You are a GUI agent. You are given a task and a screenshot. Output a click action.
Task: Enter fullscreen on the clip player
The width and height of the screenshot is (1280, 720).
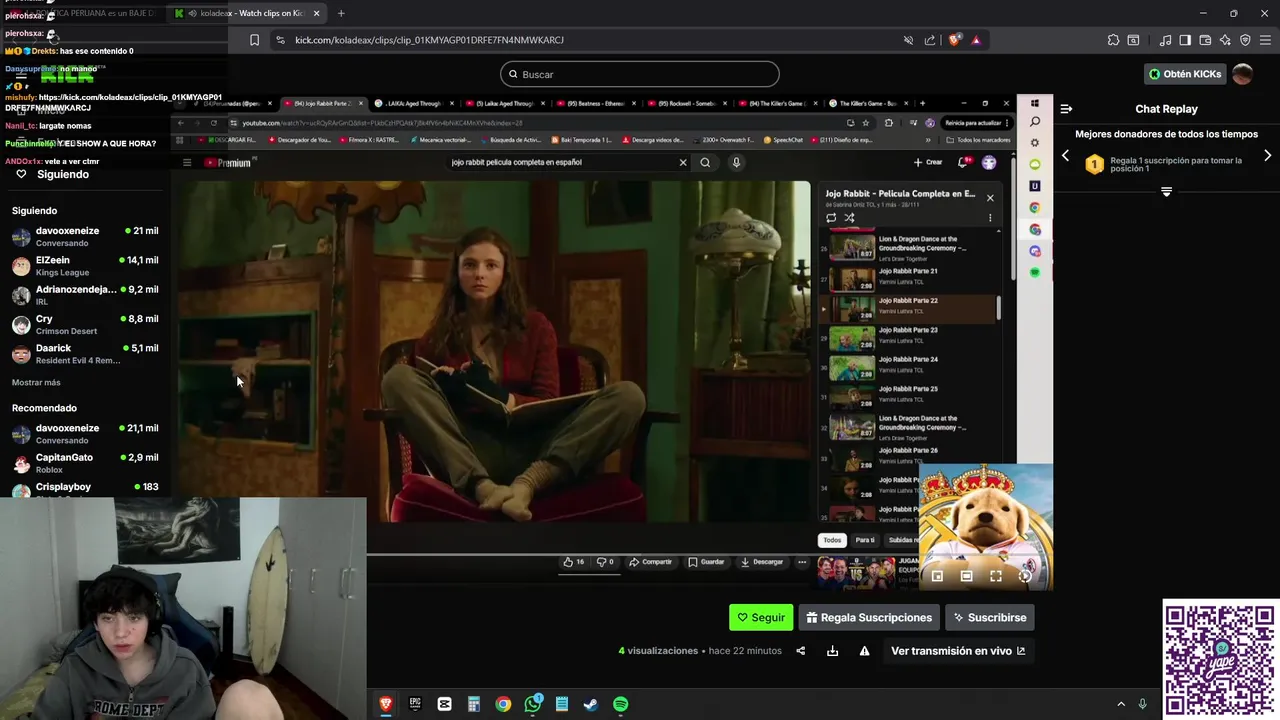pos(995,576)
